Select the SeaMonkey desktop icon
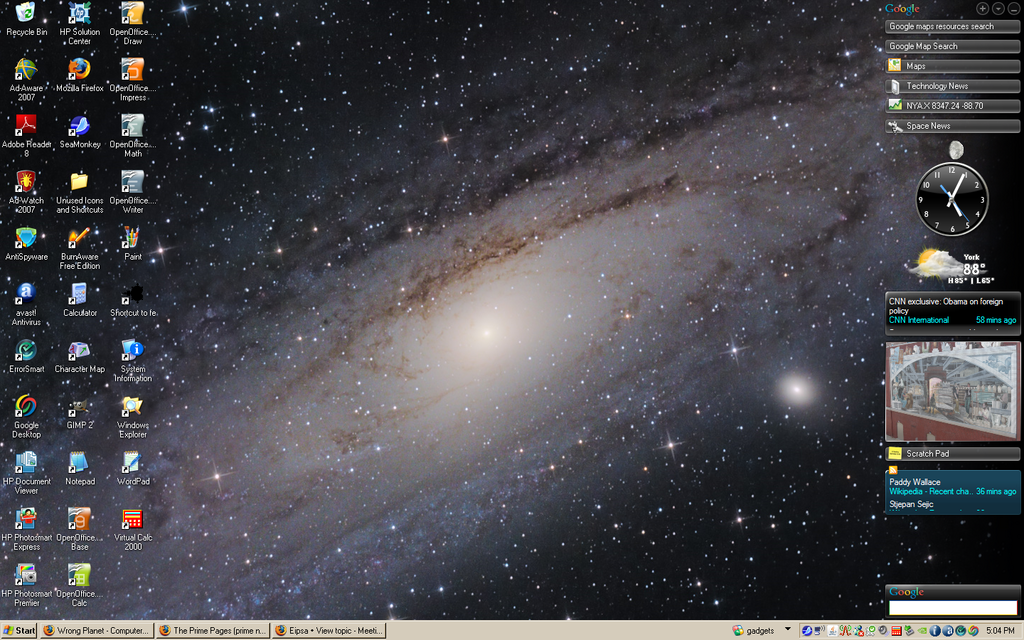Viewport: 1024px width, 640px height. pos(80,131)
